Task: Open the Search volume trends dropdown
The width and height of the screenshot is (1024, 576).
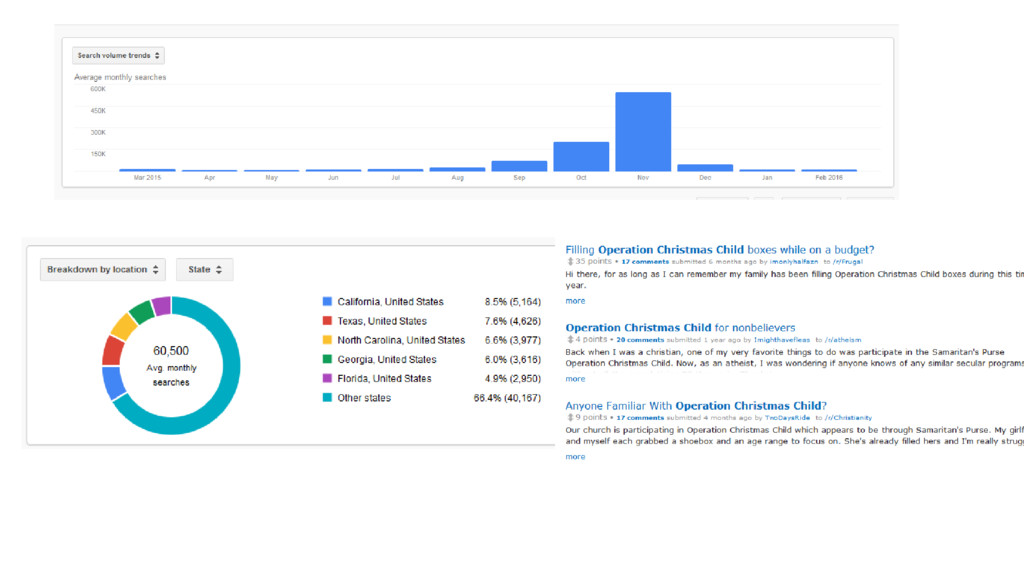Action: pos(118,56)
